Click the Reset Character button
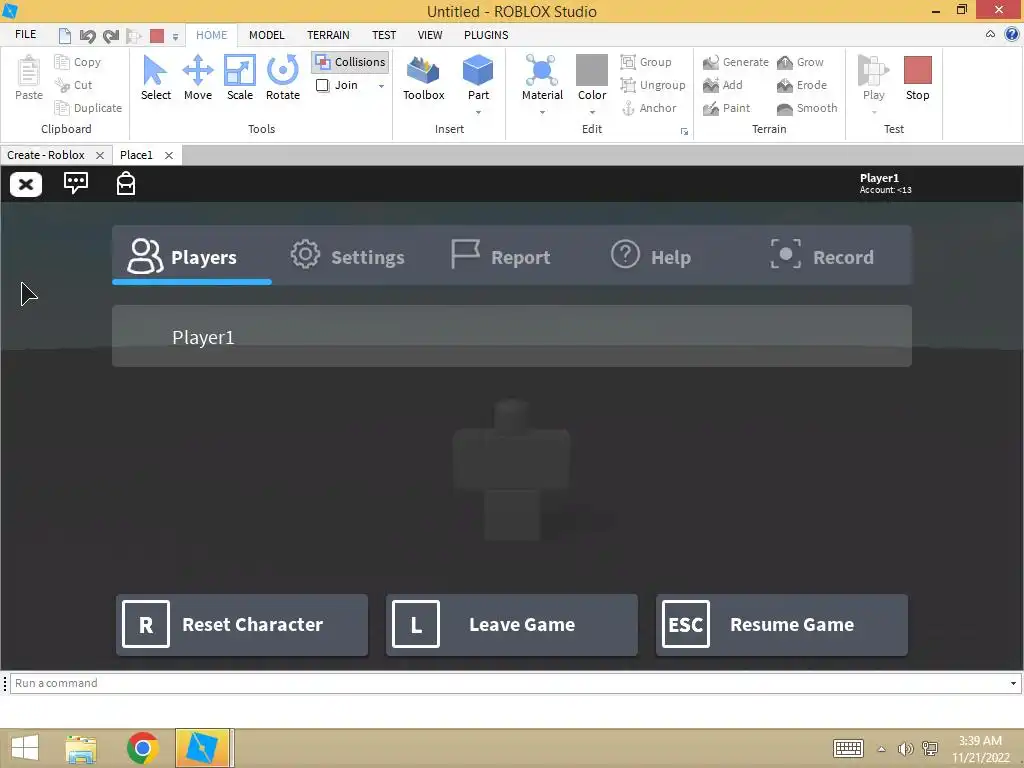This screenshot has width=1024, height=768. click(x=242, y=624)
